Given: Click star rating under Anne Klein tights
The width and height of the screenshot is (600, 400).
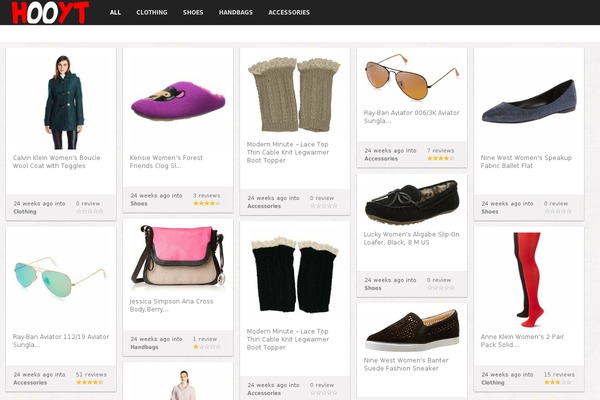Looking at the screenshot, I should 558,382.
